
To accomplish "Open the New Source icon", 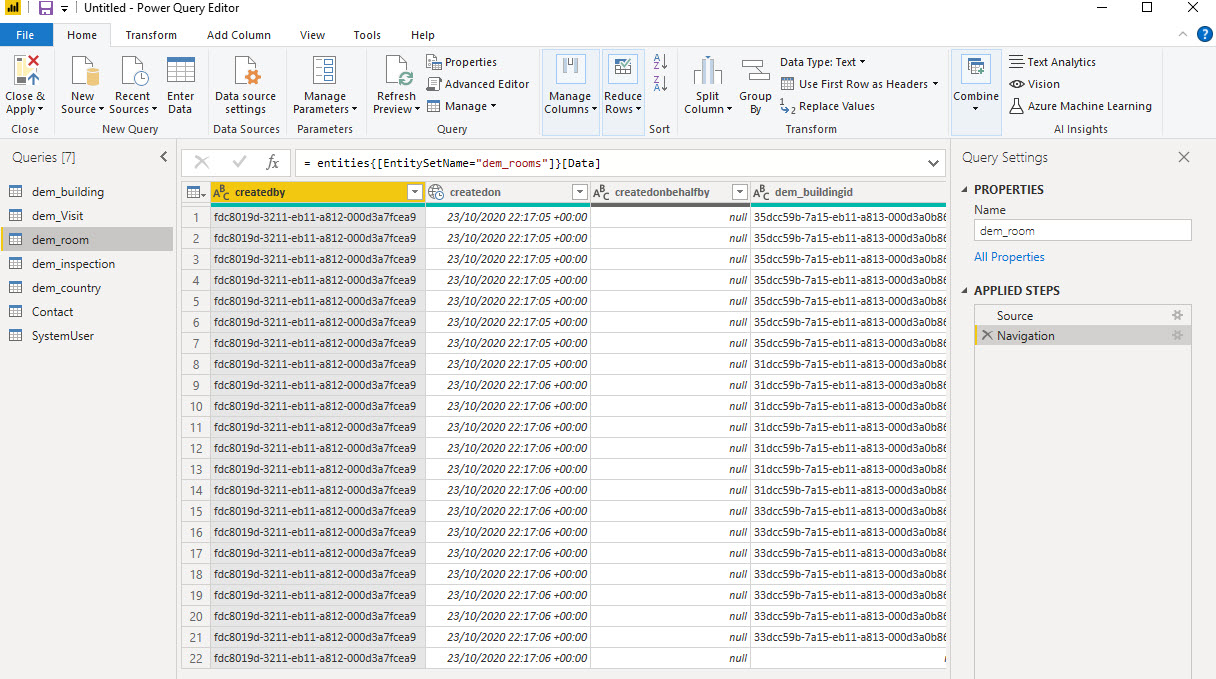I will coord(83,72).
